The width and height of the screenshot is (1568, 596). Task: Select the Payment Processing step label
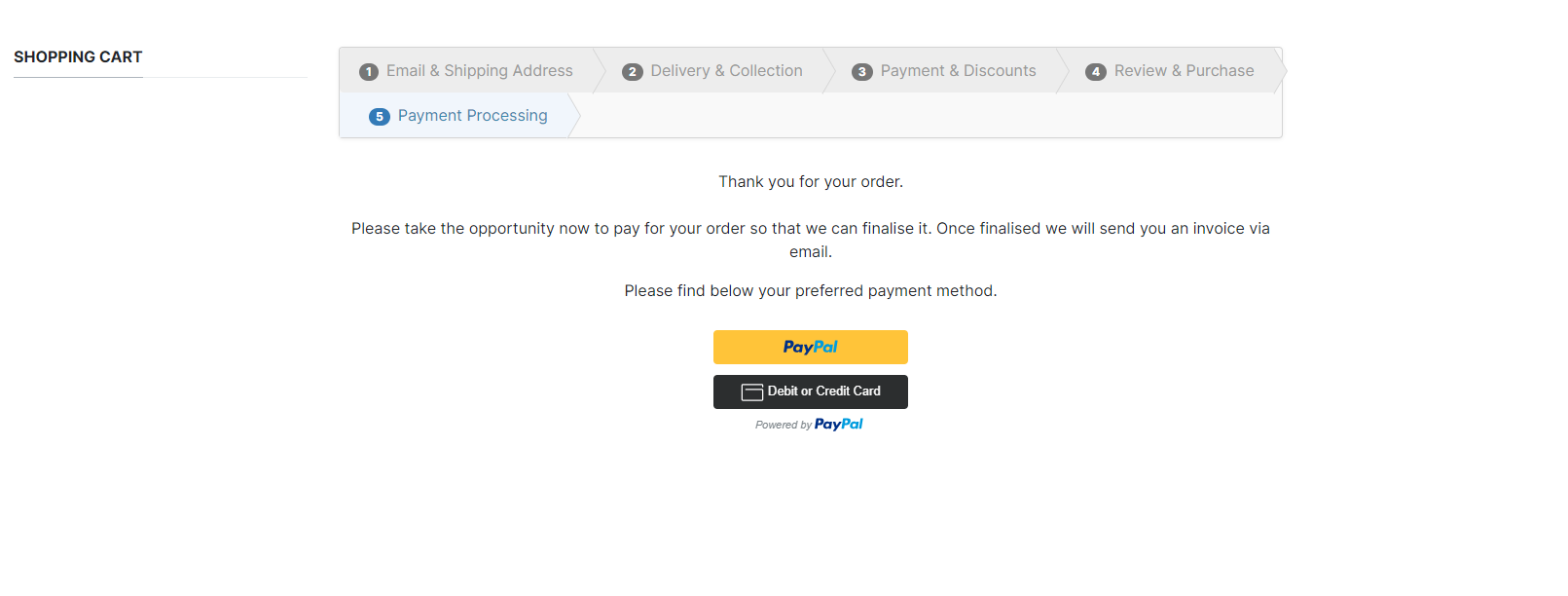pos(472,116)
